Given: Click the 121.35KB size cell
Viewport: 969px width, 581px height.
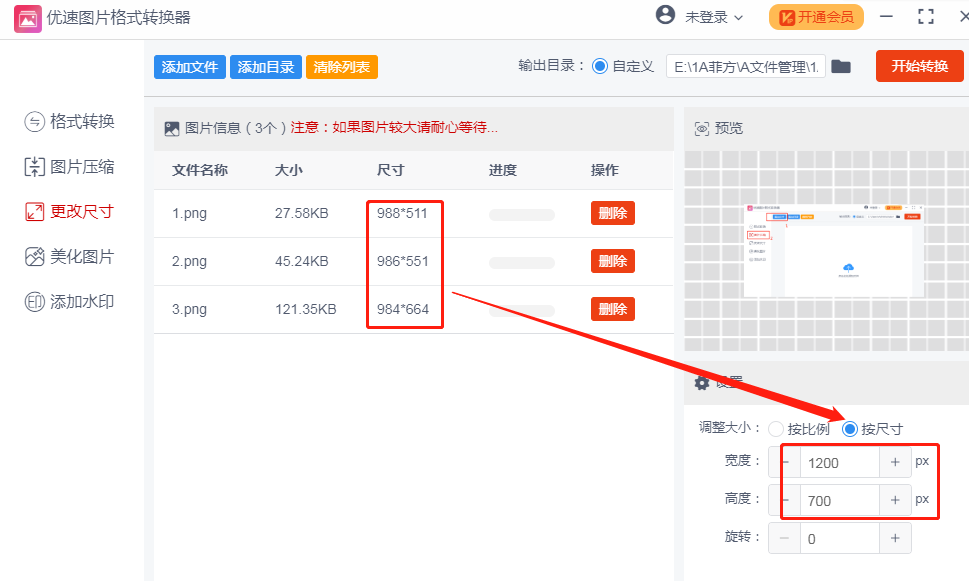Looking at the screenshot, I should click(306, 310).
